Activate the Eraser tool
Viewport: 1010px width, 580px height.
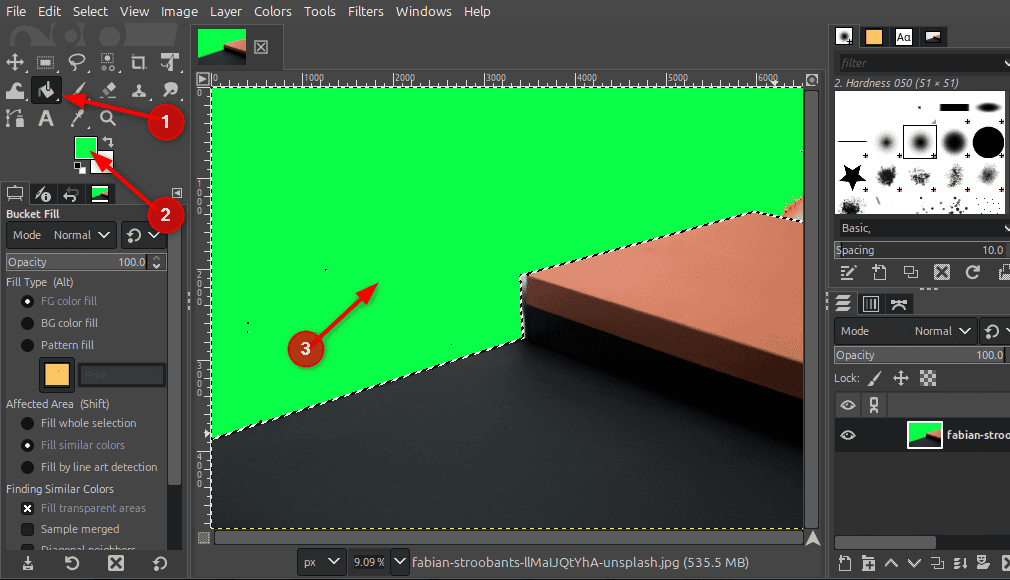pyautogui.click(x=109, y=89)
